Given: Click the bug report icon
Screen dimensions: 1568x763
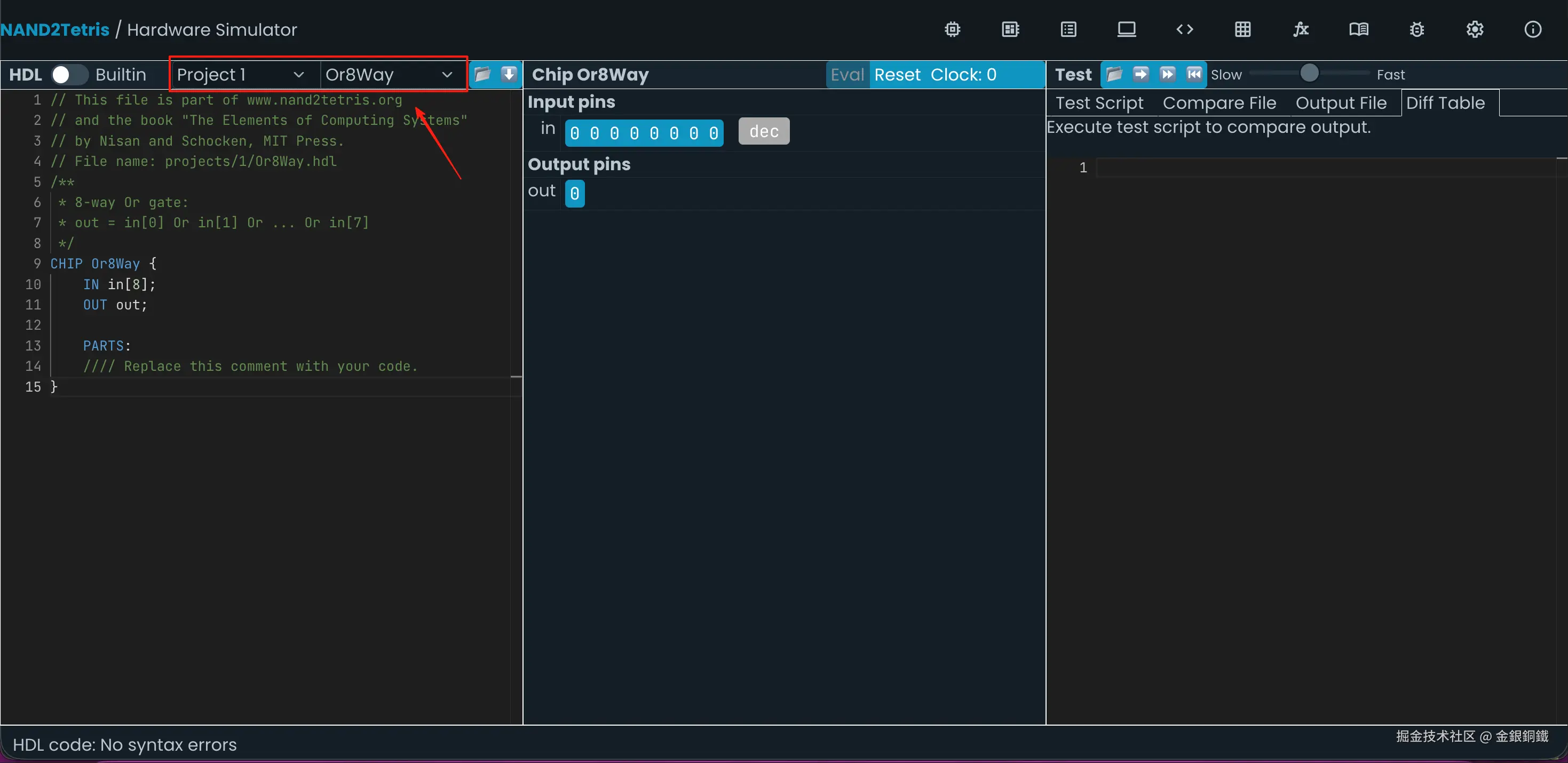Looking at the screenshot, I should [1416, 29].
